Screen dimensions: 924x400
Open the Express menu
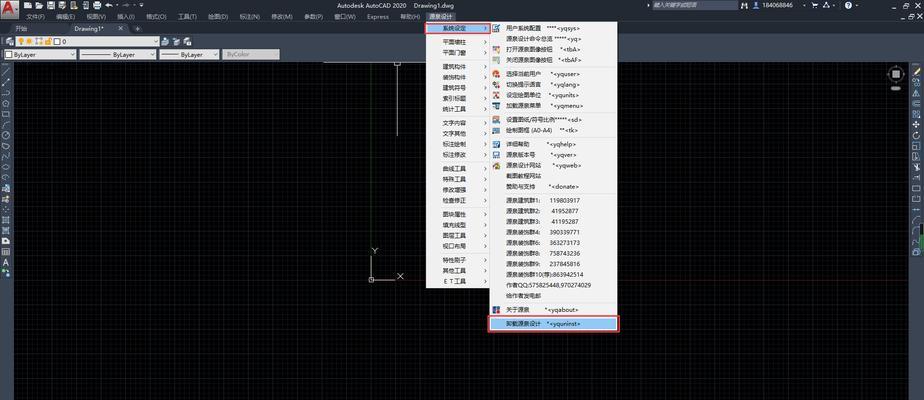(378, 17)
